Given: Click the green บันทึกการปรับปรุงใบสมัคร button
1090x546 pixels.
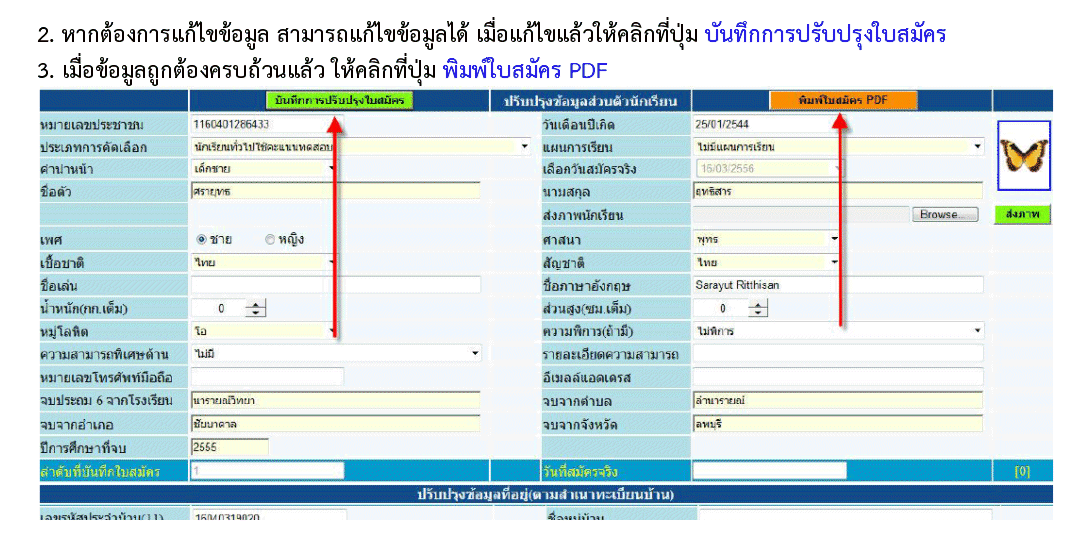Looking at the screenshot, I should click(x=340, y=100).
